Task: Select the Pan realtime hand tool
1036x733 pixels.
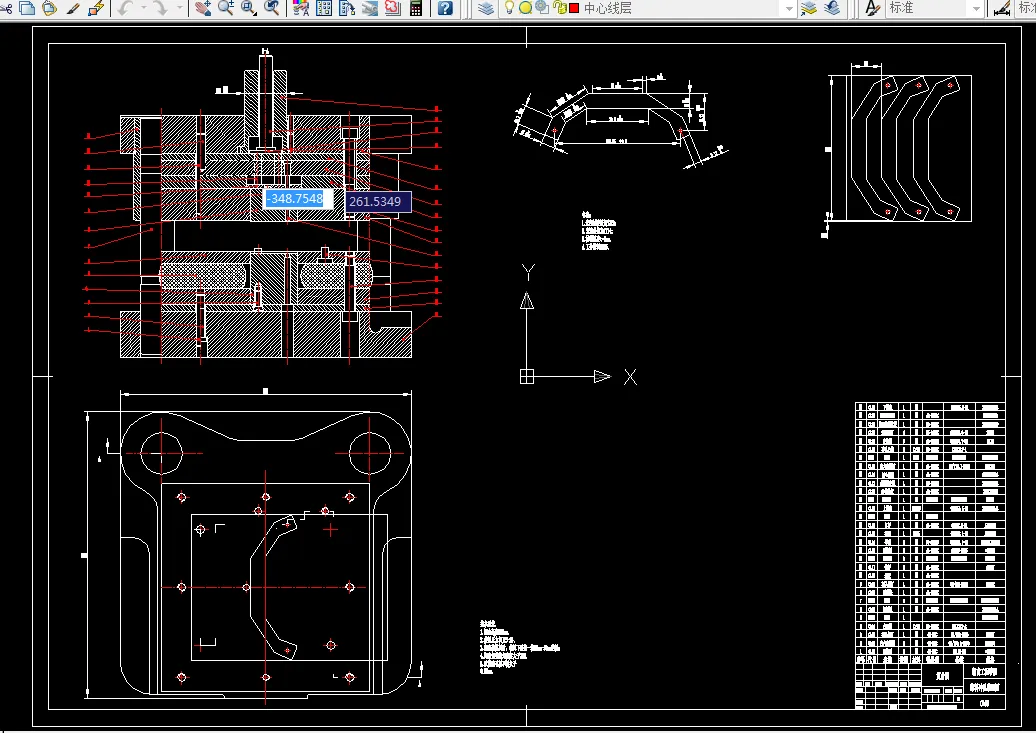Action: point(203,8)
